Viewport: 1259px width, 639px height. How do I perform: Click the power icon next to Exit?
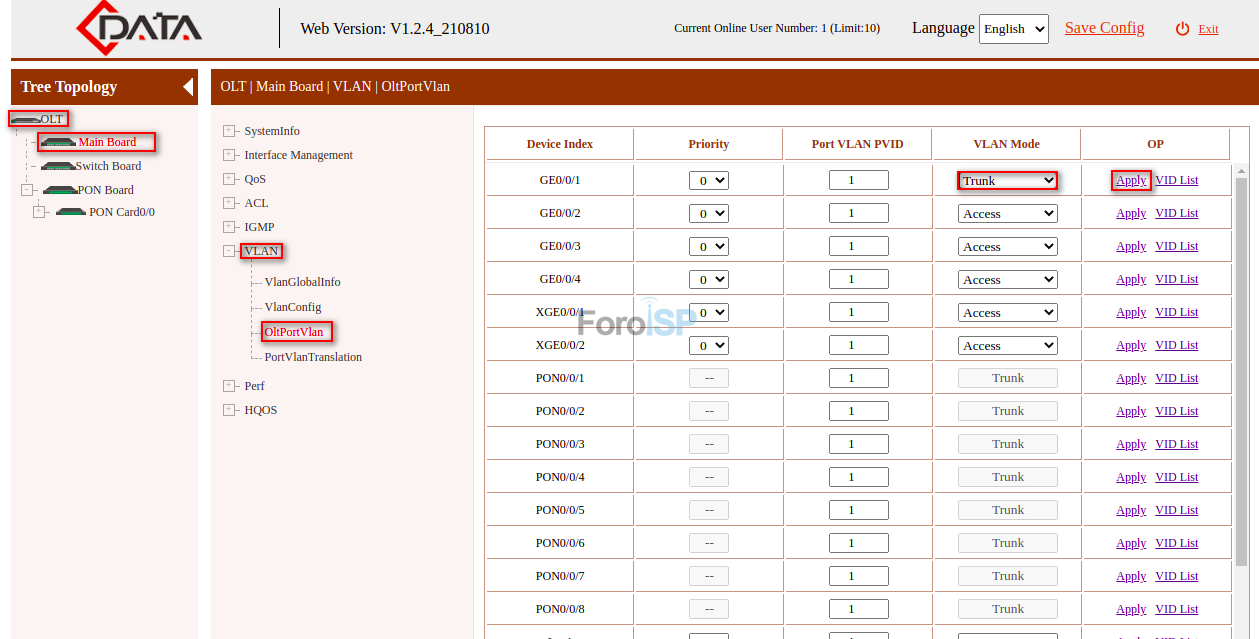tap(1180, 28)
